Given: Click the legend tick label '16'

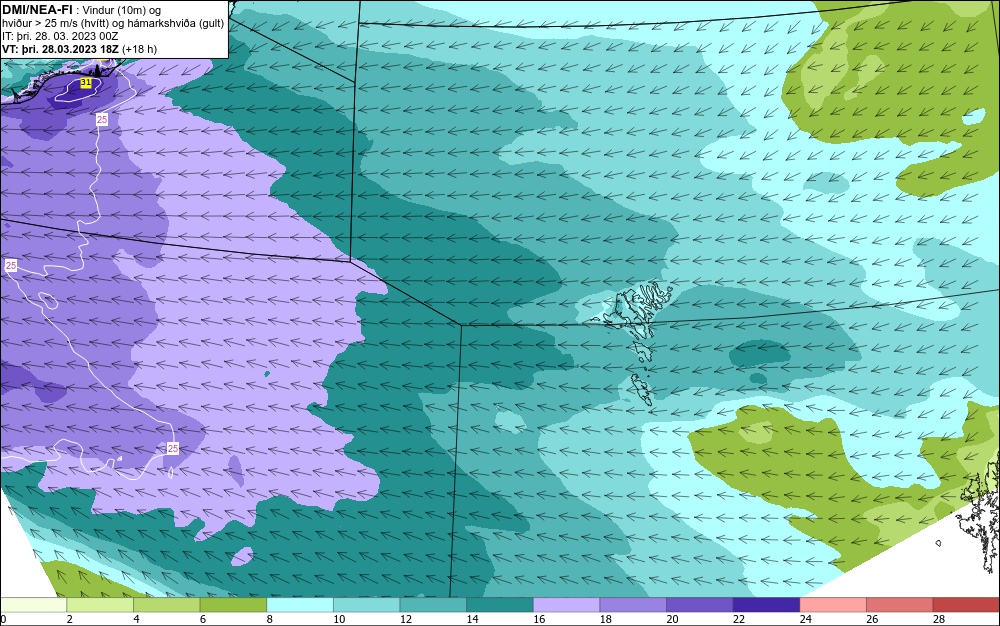Looking at the screenshot, I should point(539,619).
